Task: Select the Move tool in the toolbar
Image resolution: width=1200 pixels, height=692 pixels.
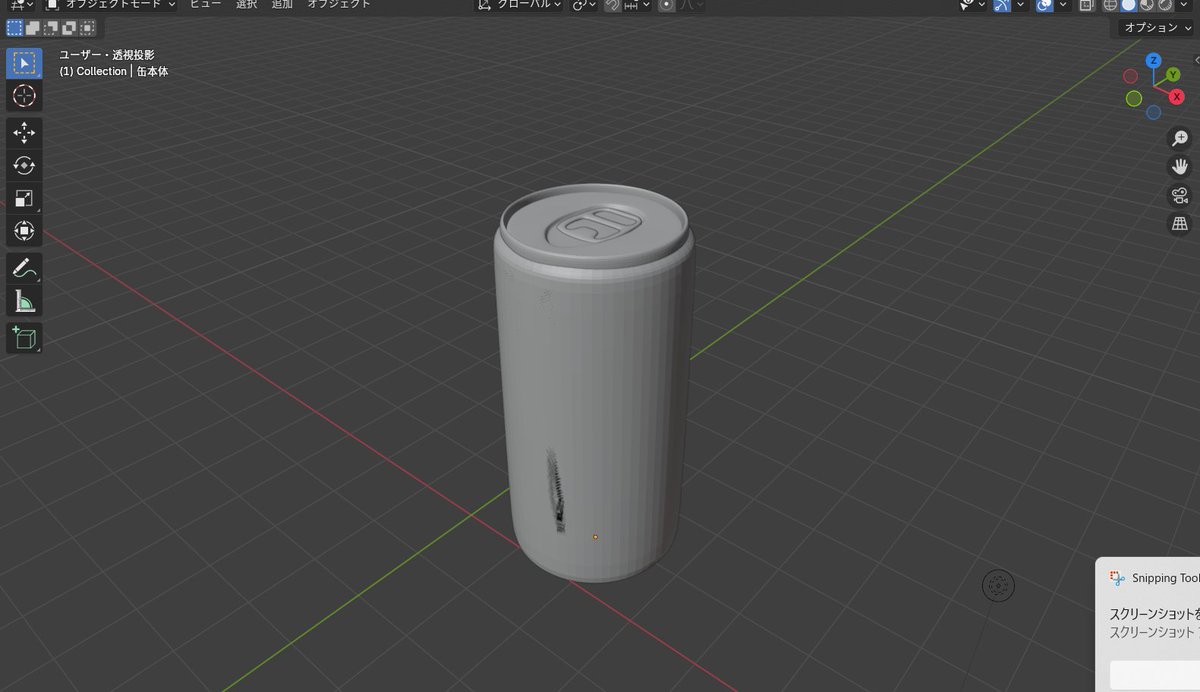Action: [23, 131]
